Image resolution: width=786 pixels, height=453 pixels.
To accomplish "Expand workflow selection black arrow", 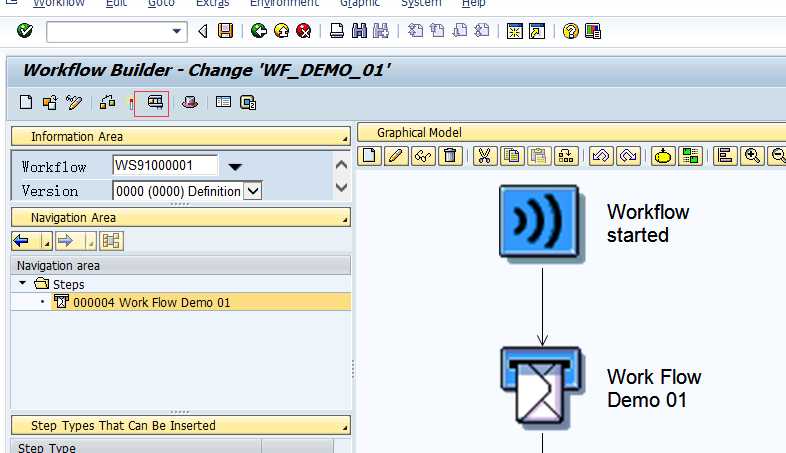I will pos(235,167).
